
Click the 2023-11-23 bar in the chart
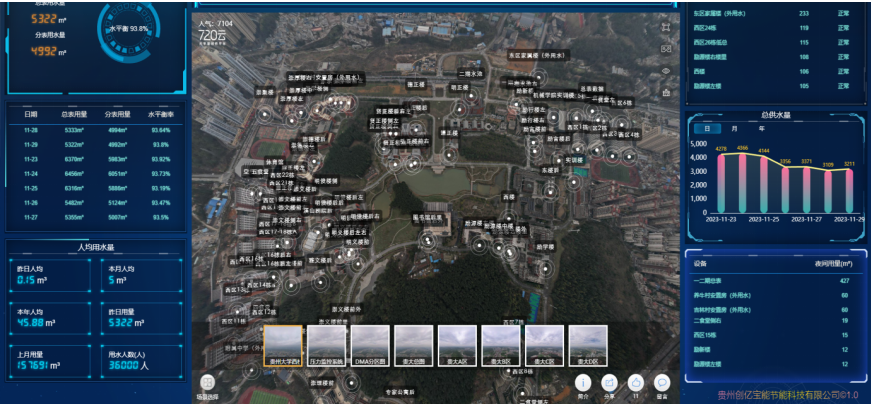point(722,181)
